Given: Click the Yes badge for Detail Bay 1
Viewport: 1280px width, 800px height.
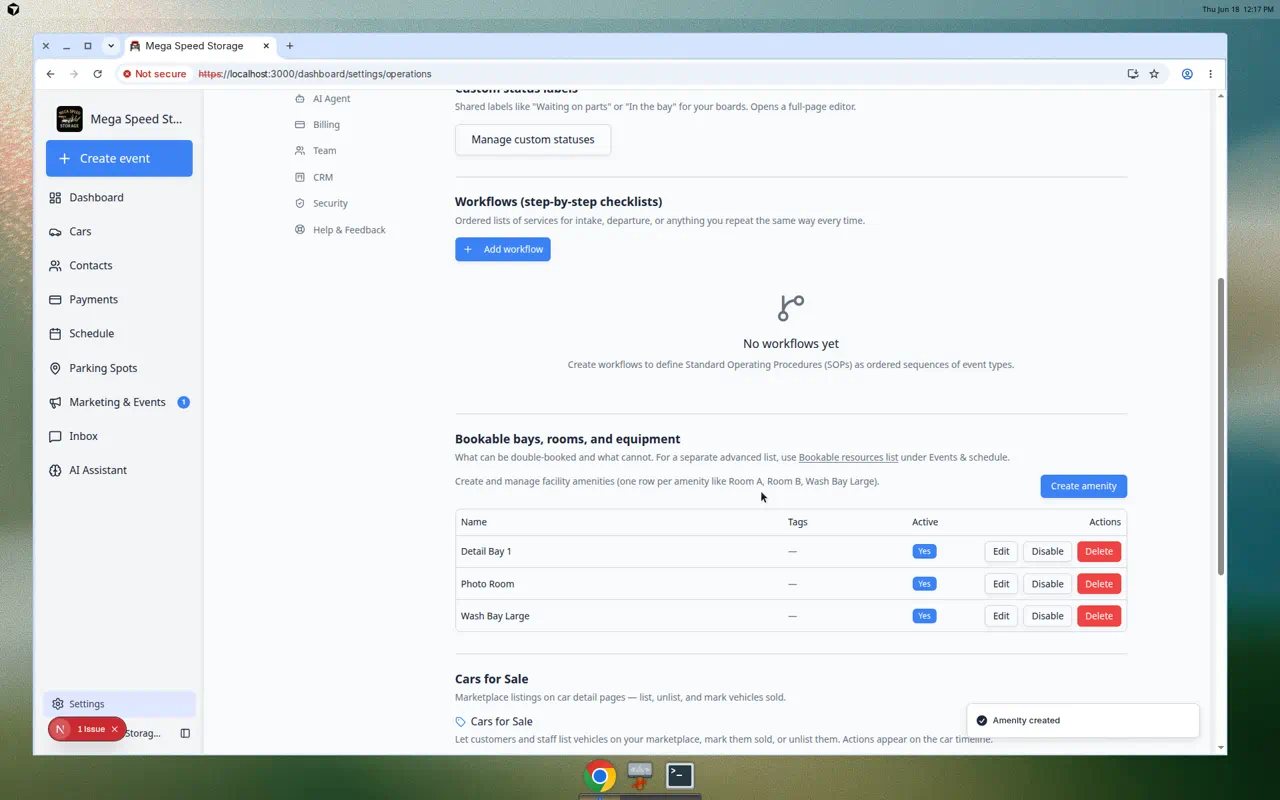Looking at the screenshot, I should click(x=924, y=551).
